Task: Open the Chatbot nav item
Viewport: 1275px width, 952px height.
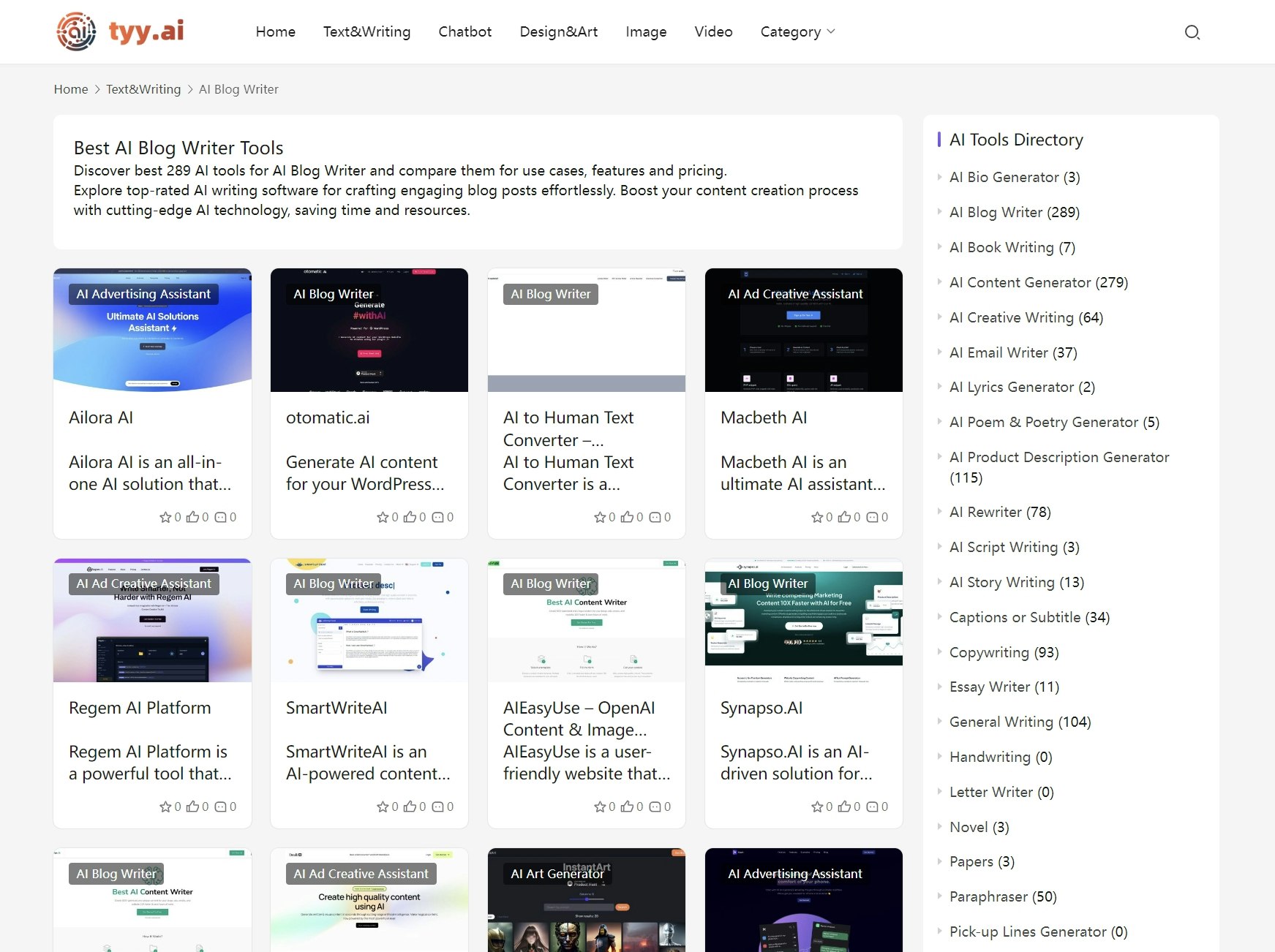Action: click(465, 31)
